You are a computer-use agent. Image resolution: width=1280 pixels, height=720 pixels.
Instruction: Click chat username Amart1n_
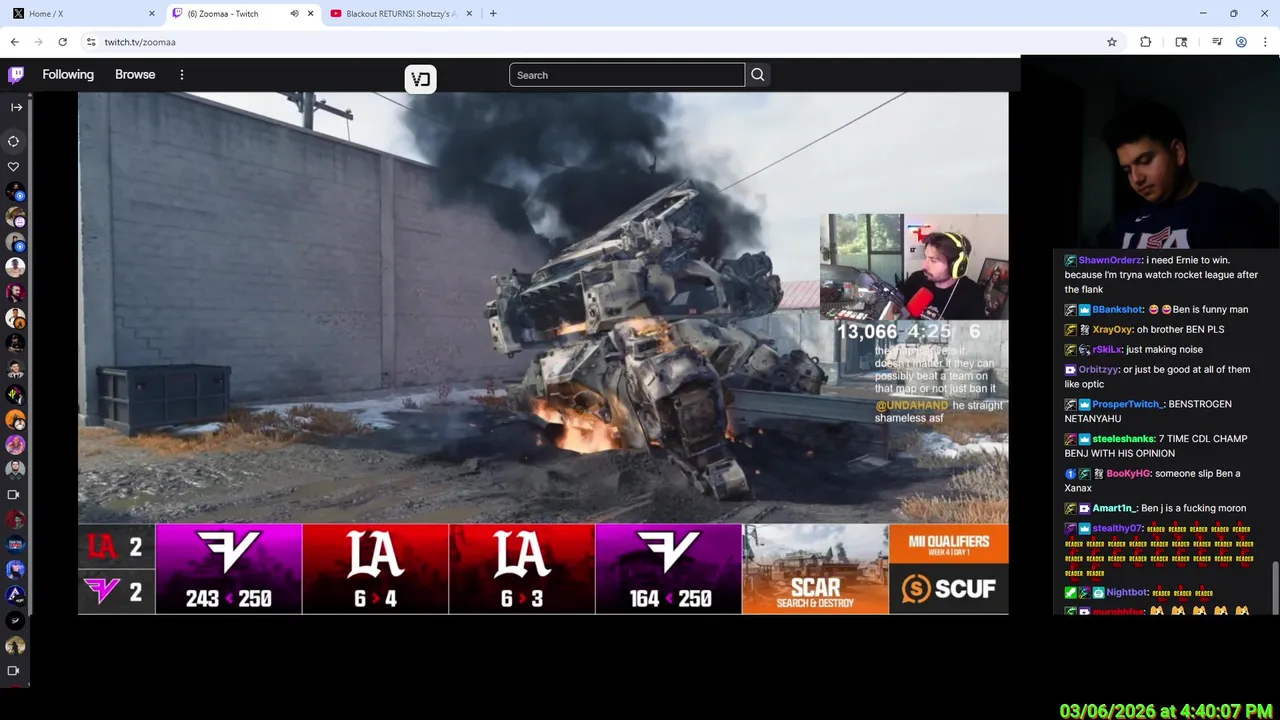tap(1114, 509)
